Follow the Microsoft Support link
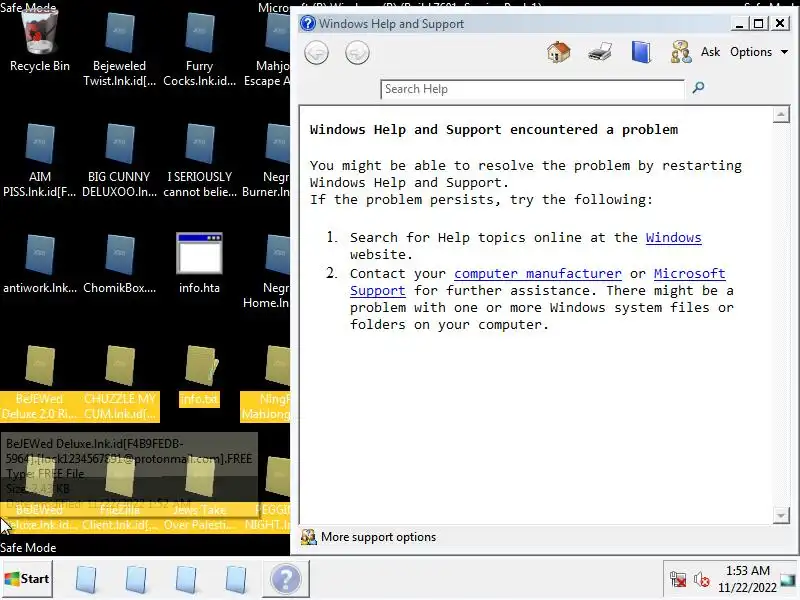The height and width of the screenshot is (600, 800). 689,274
